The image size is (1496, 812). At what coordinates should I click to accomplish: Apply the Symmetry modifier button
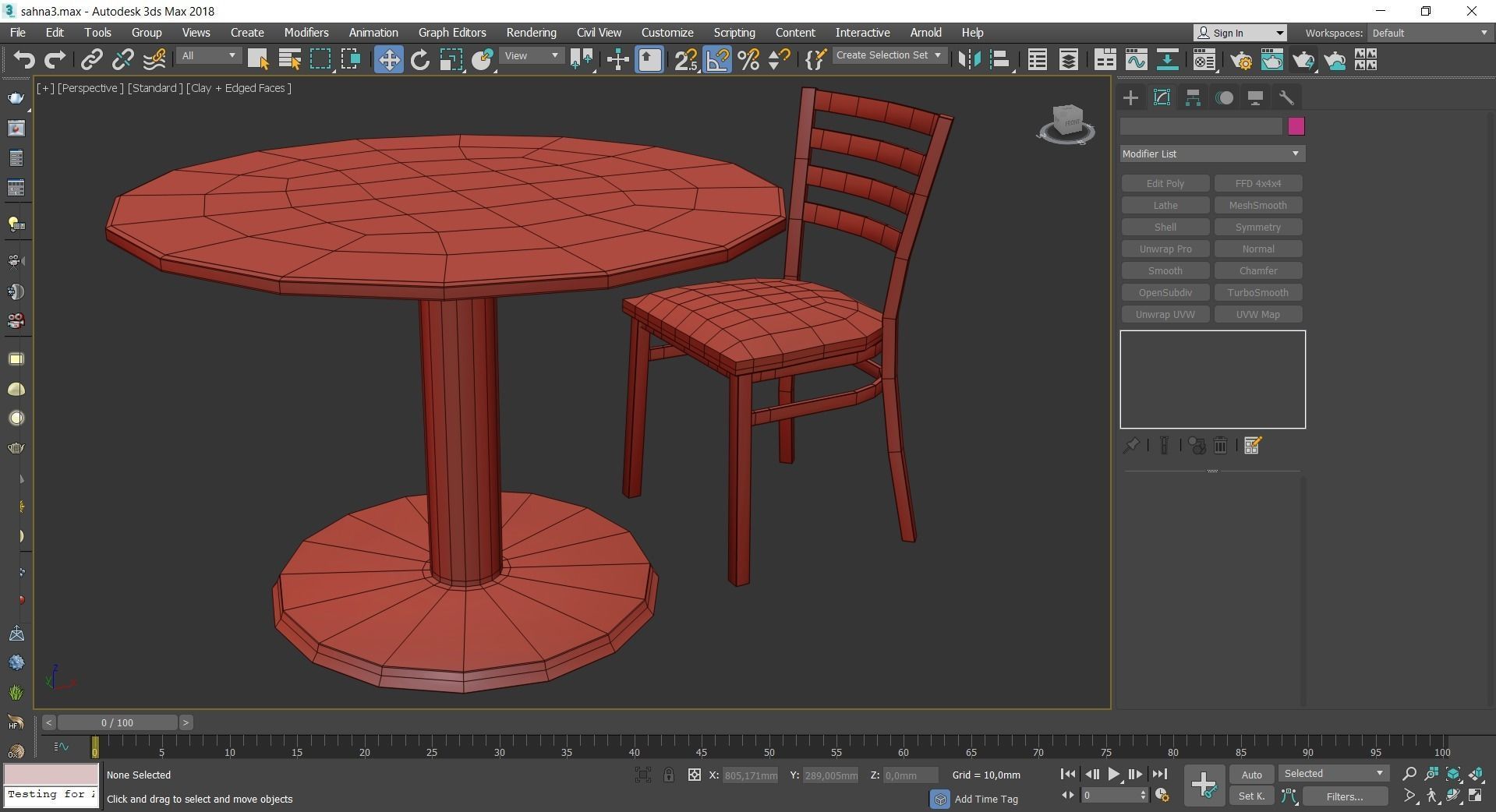coord(1258,227)
